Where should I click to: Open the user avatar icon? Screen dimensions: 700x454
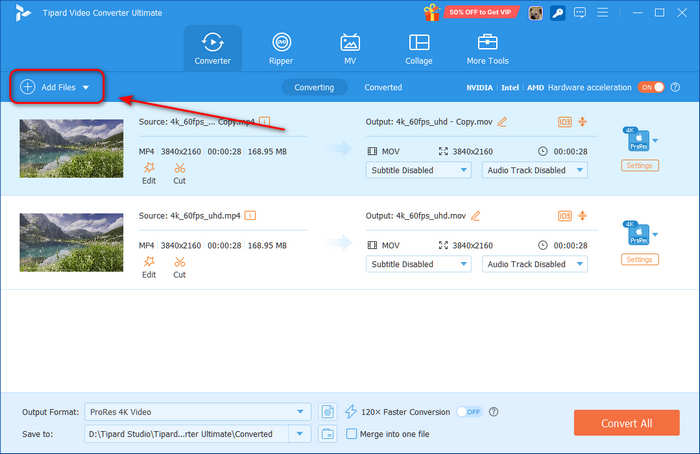[x=535, y=13]
